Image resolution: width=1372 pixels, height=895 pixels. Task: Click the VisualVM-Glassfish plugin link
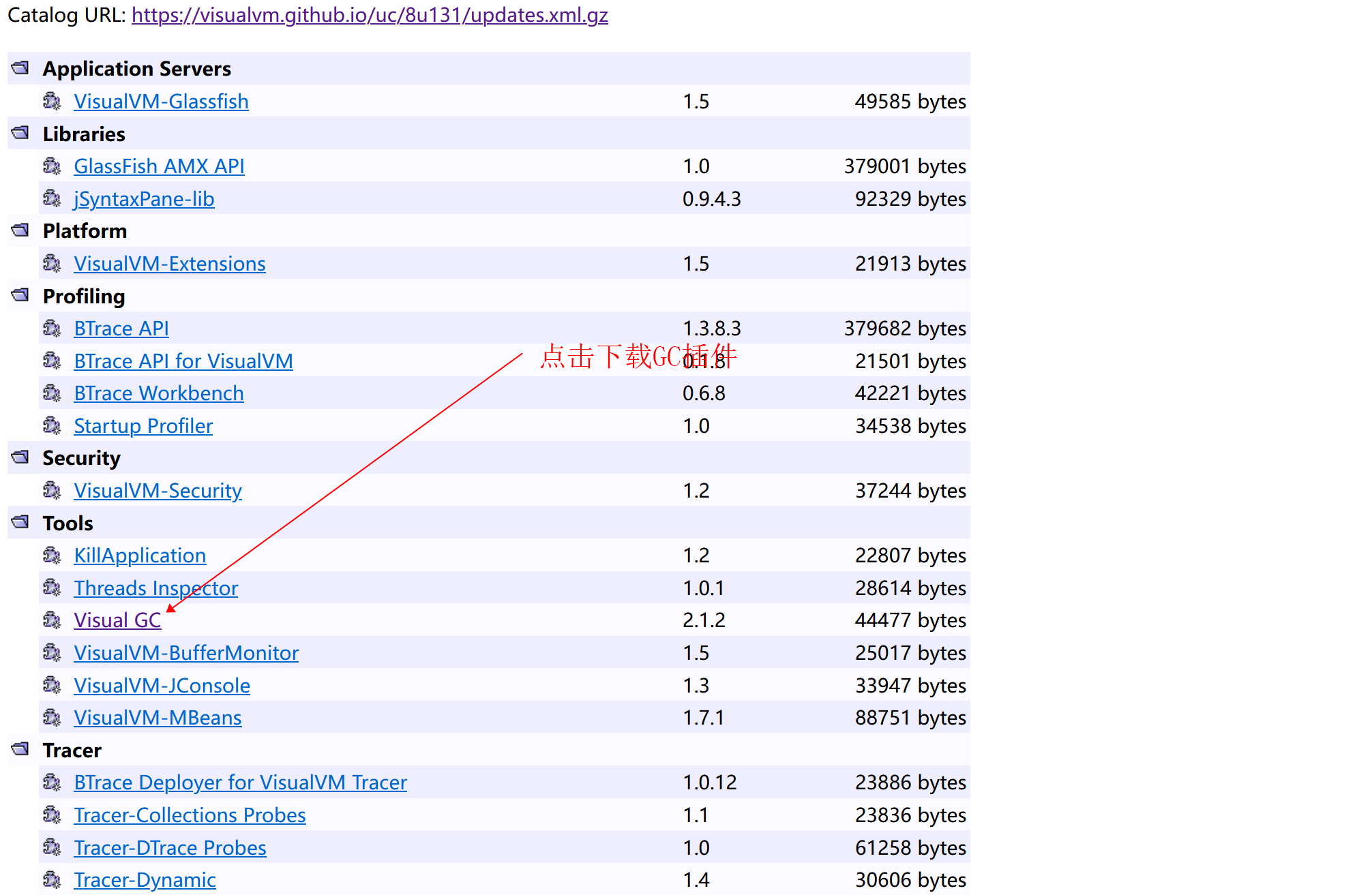pos(161,102)
